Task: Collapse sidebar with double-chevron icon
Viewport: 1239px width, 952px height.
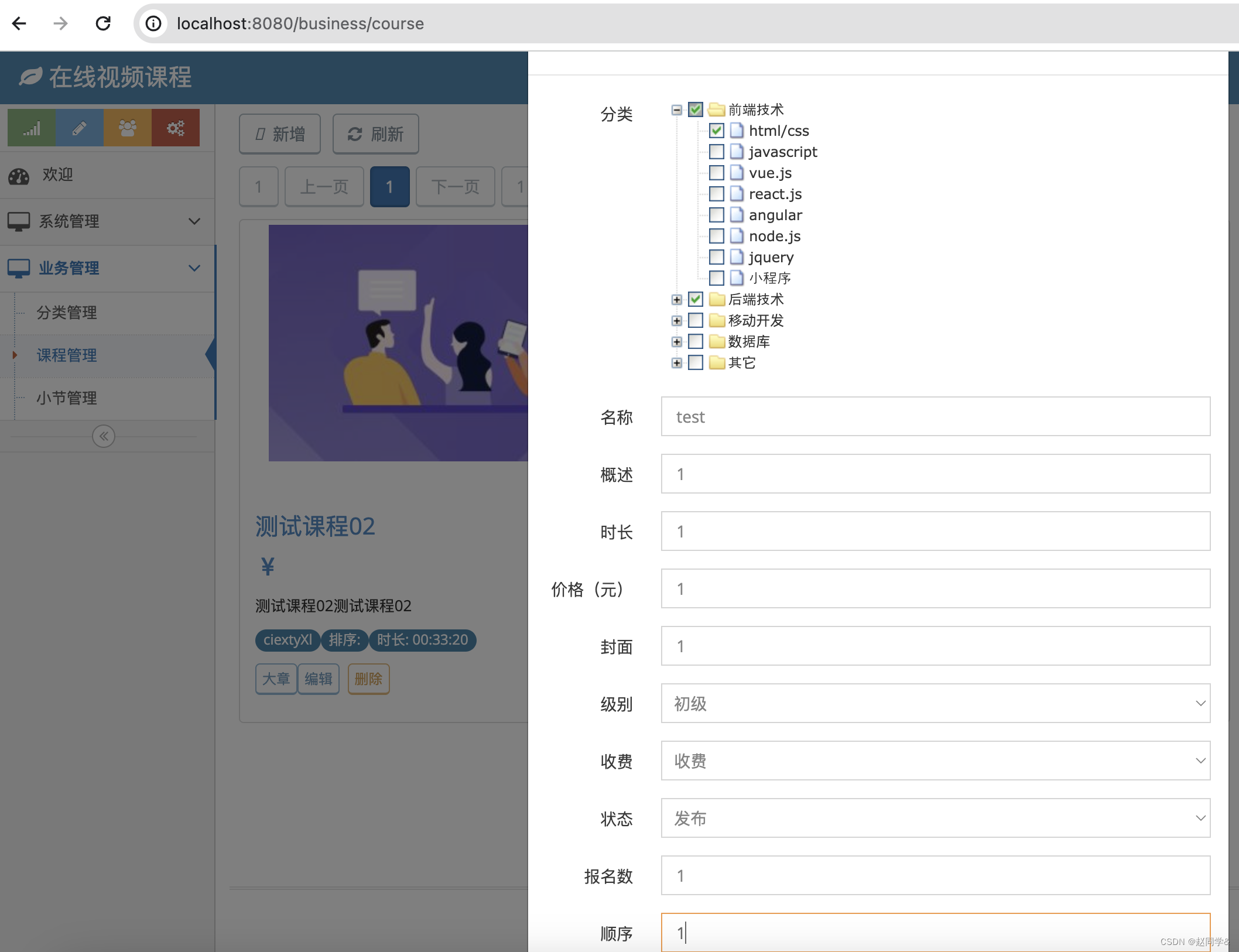Action: (104, 436)
